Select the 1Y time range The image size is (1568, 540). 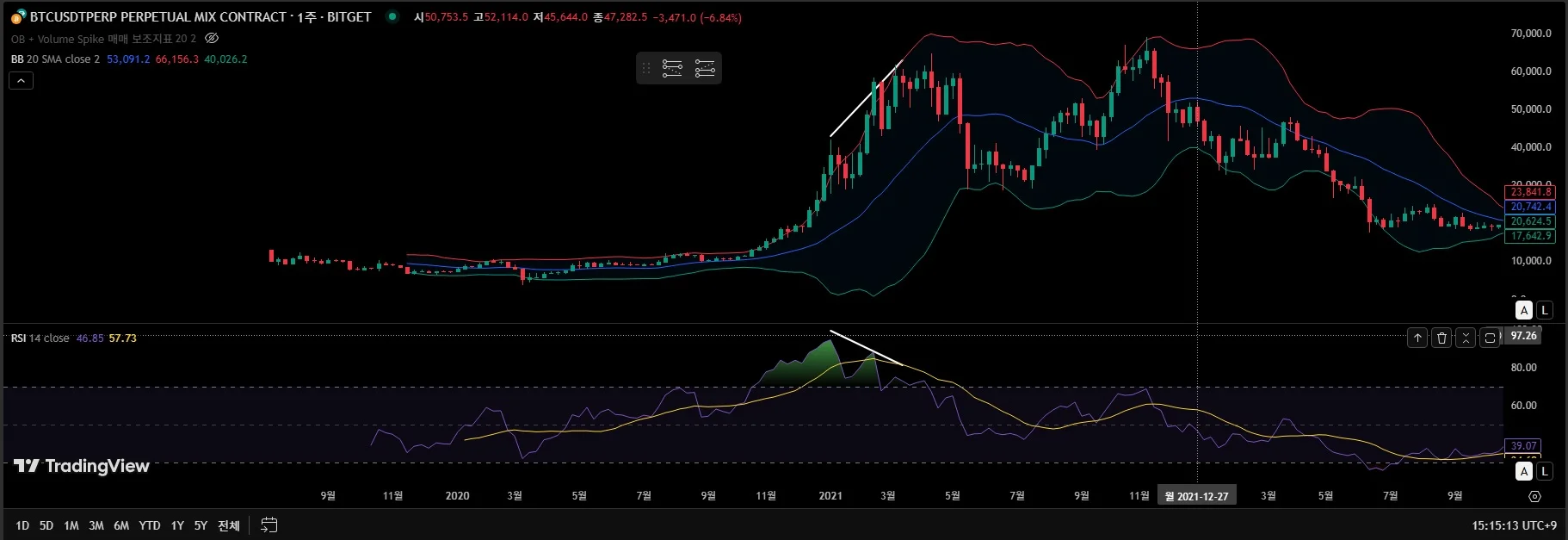pos(177,525)
